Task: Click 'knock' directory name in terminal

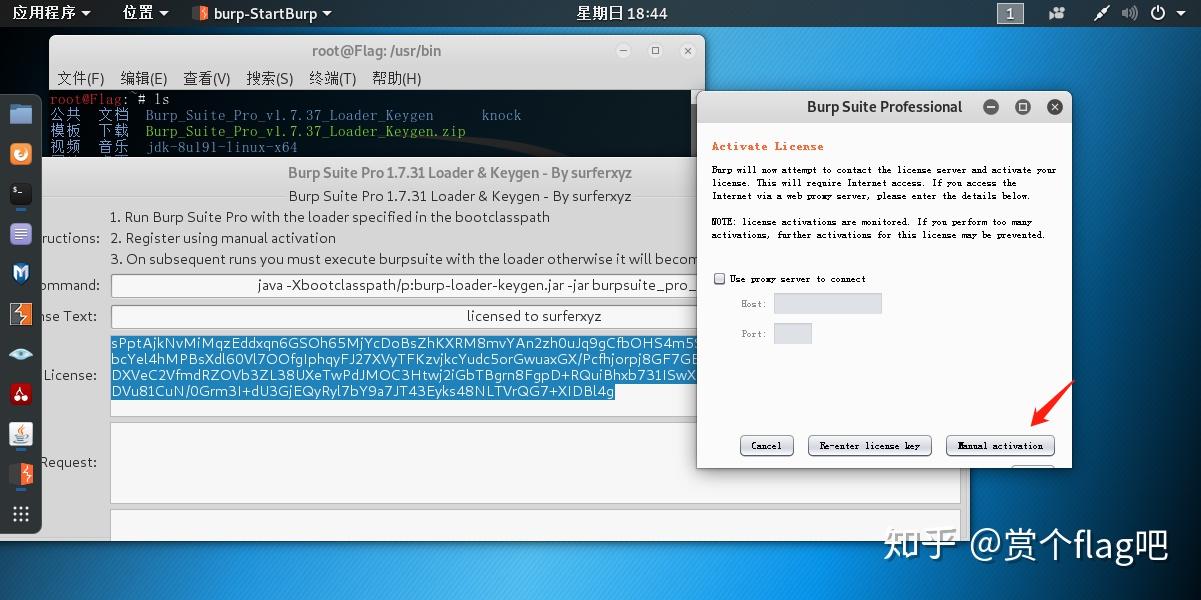Action: click(x=501, y=115)
